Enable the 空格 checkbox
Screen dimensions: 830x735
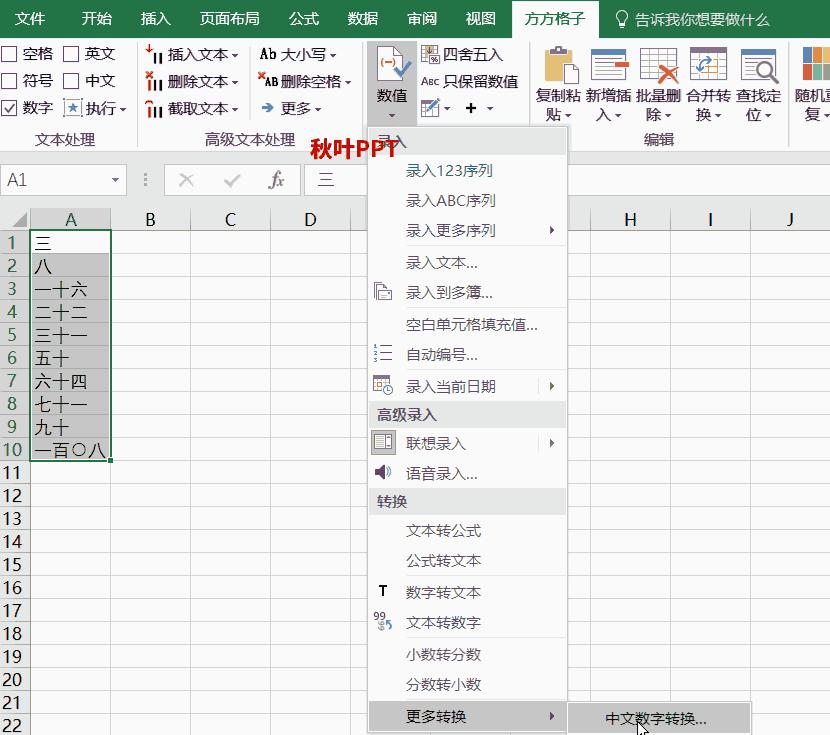tap(9, 53)
